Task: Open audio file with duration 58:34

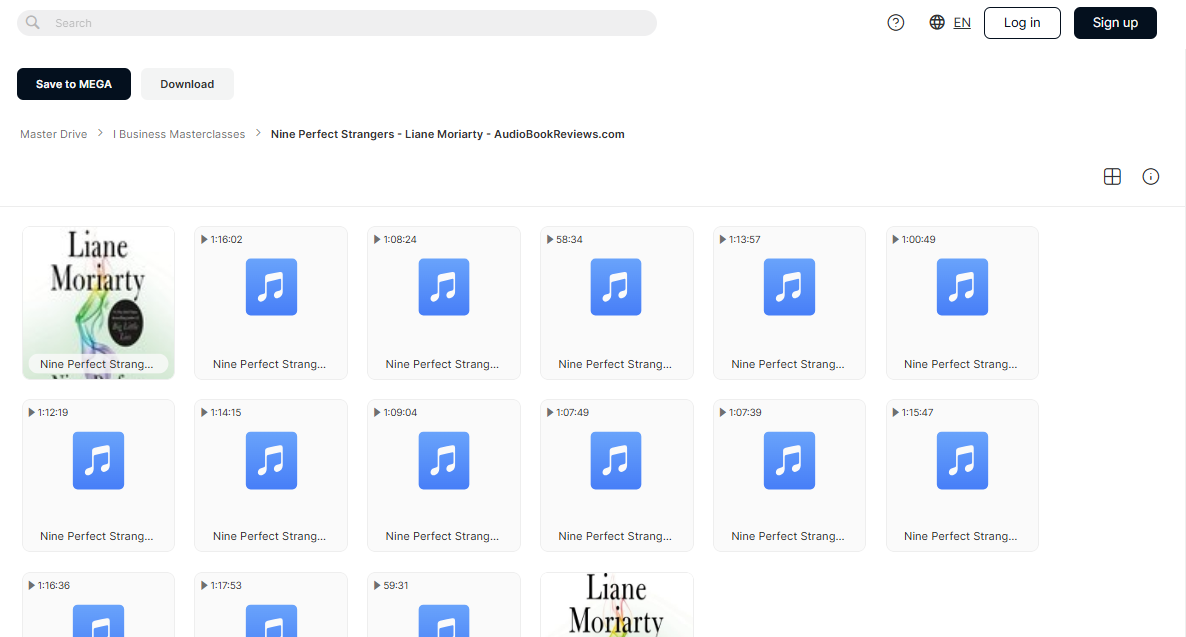Action: (616, 303)
